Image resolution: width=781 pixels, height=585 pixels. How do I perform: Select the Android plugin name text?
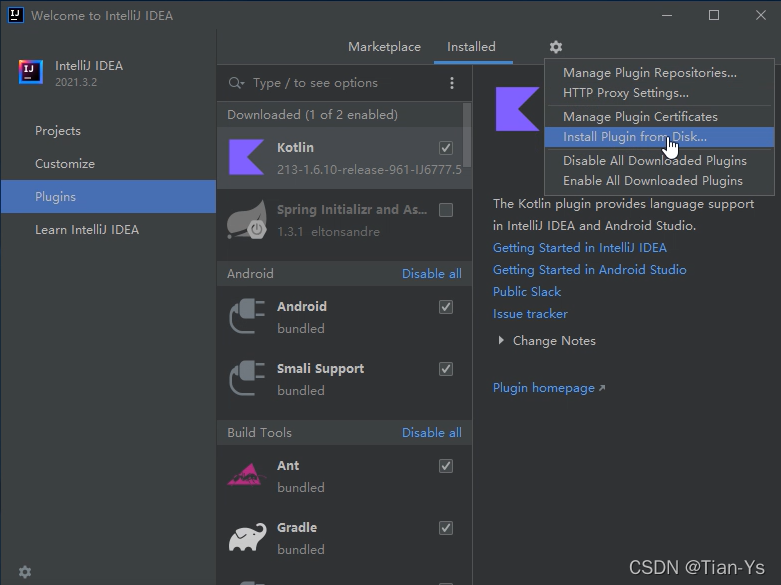point(302,306)
